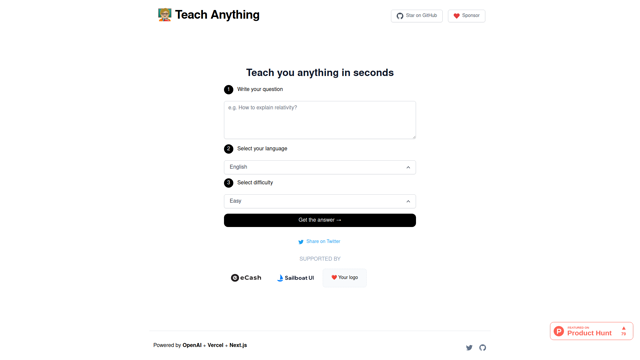Open the Easy difficulty dropdown
The image size is (640, 360).
[x=320, y=201]
